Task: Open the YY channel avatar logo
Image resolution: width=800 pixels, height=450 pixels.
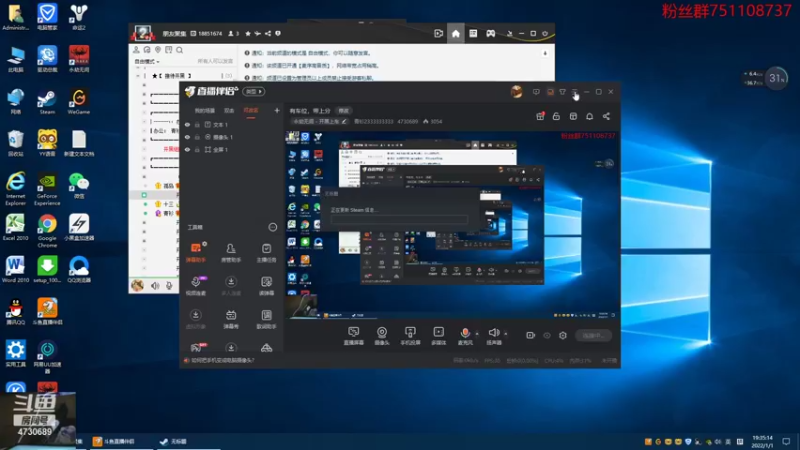Action: pos(142,34)
